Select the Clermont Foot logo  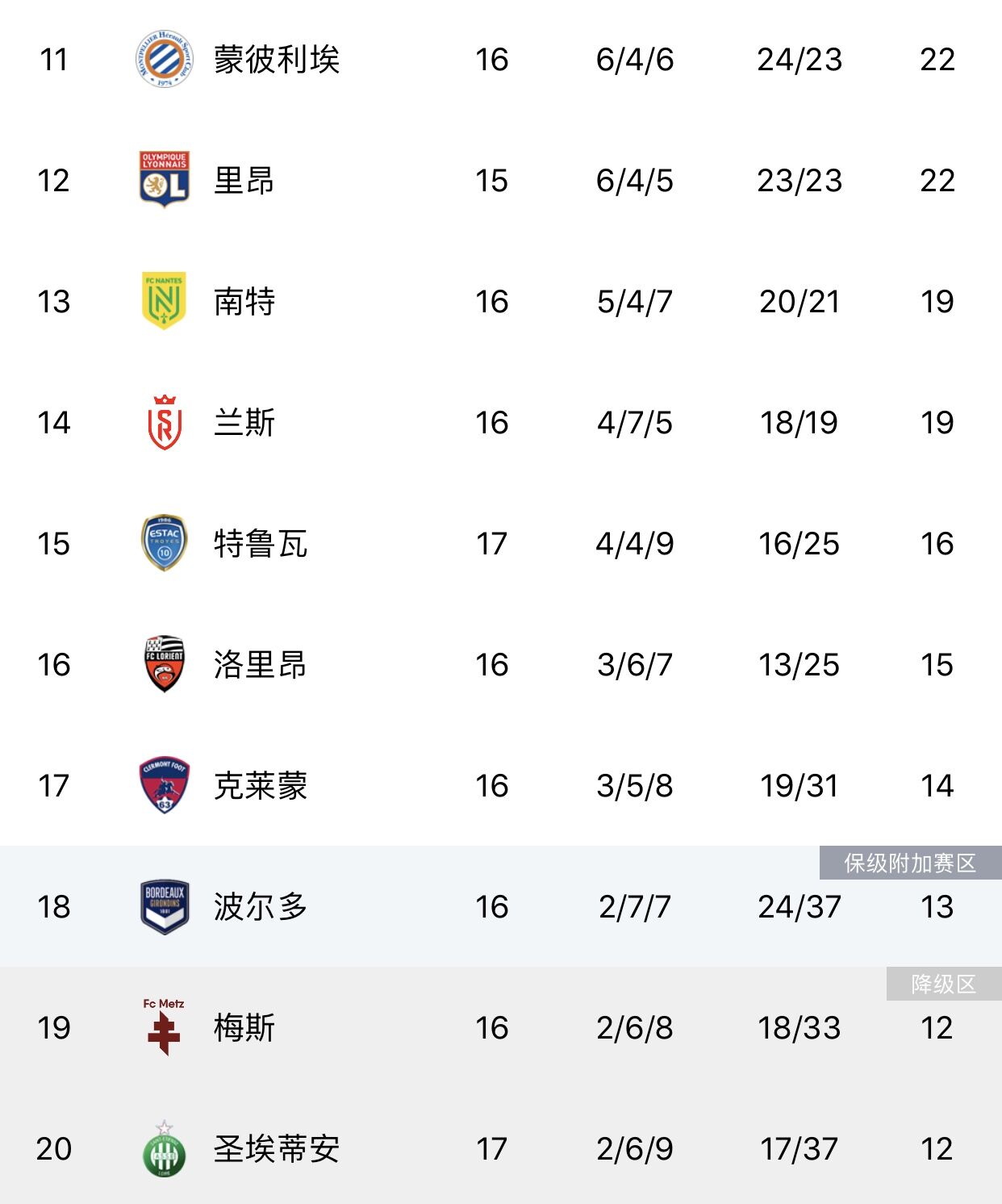click(x=165, y=784)
